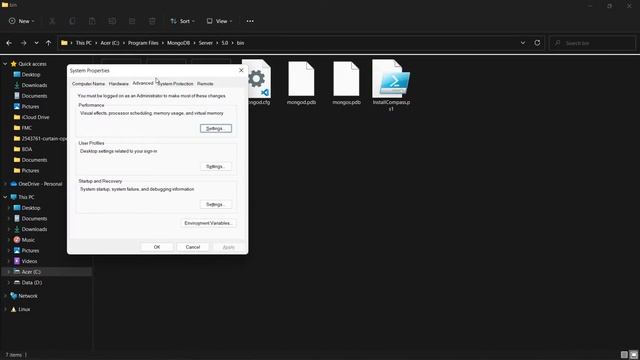This screenshot has width=640, height=360.
Task: Close the System Properties dialog
Action: (241, 71)
